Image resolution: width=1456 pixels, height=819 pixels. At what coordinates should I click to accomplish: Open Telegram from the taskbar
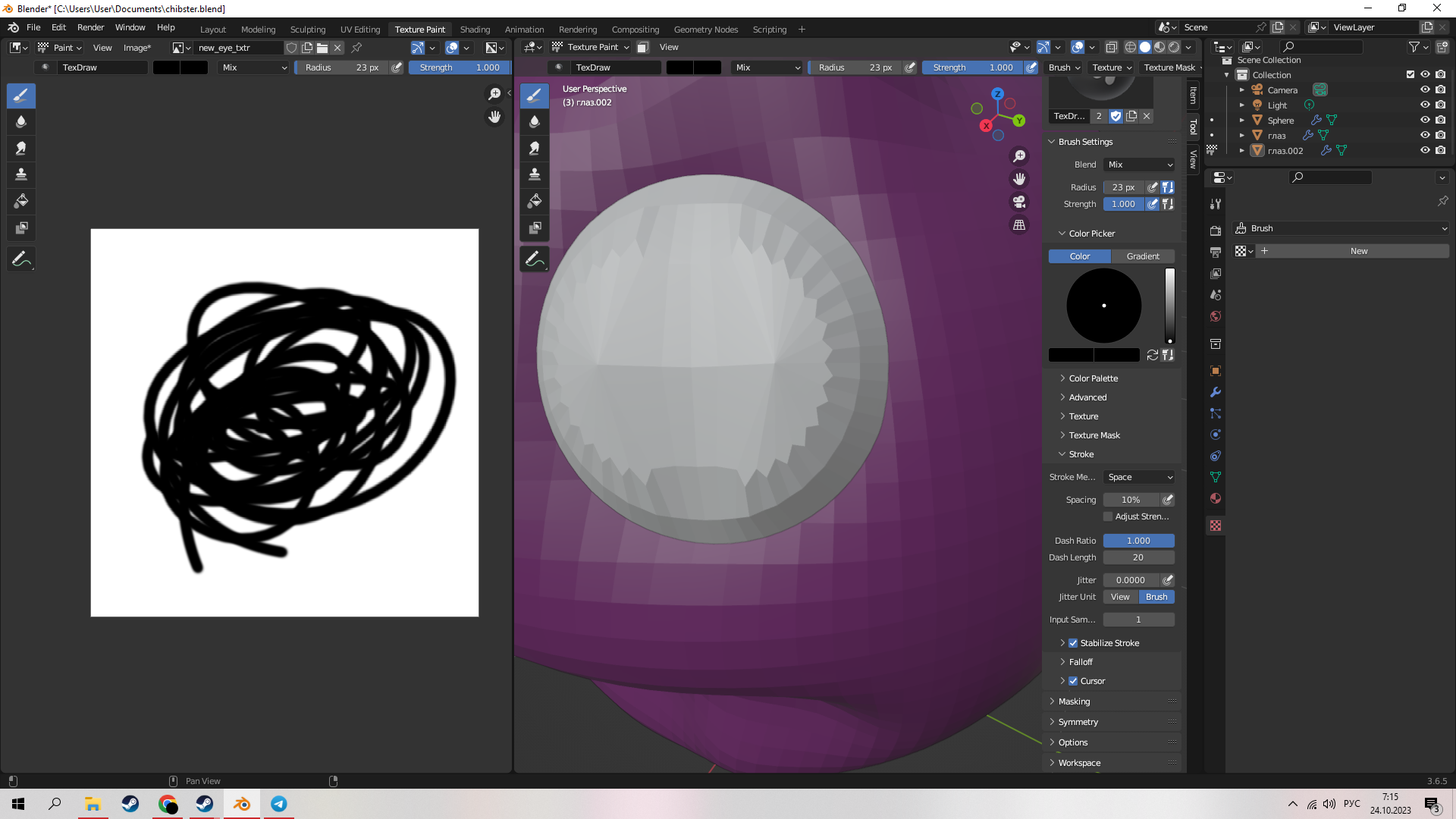tap(279, 804)
